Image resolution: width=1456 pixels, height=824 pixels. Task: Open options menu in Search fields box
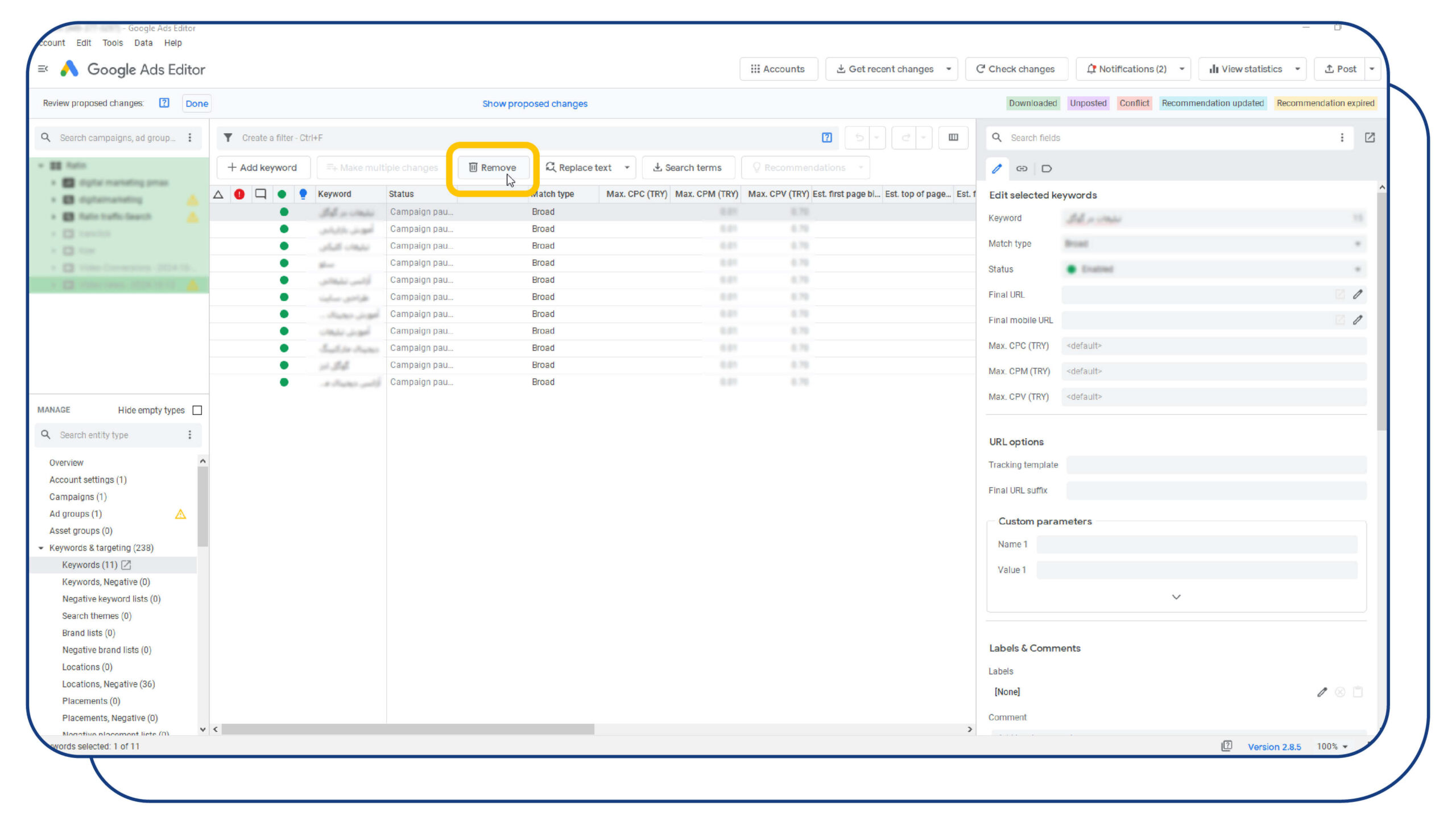[1342, 138]
